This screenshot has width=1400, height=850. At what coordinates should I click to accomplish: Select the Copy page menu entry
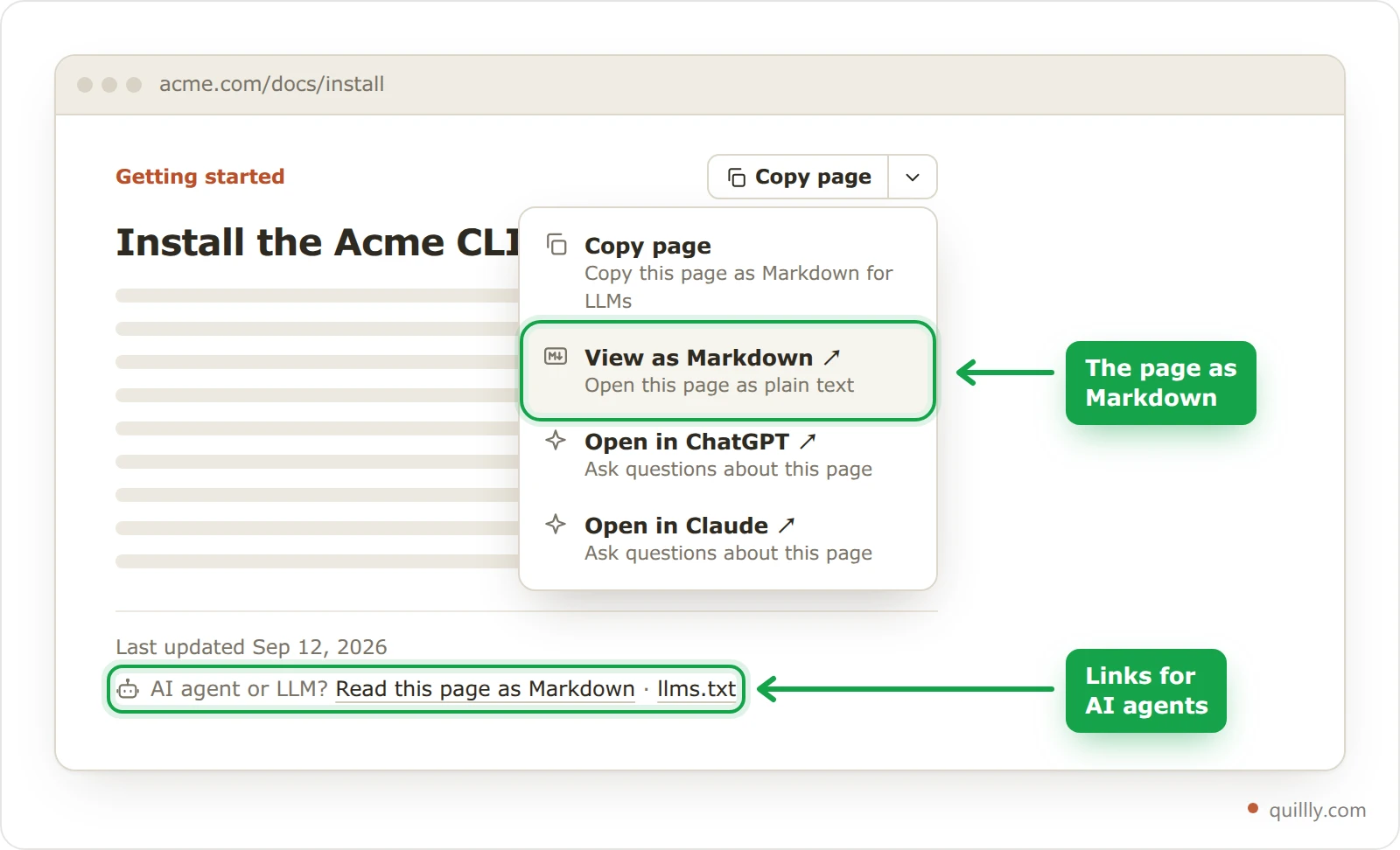click(x=728, y=271)
